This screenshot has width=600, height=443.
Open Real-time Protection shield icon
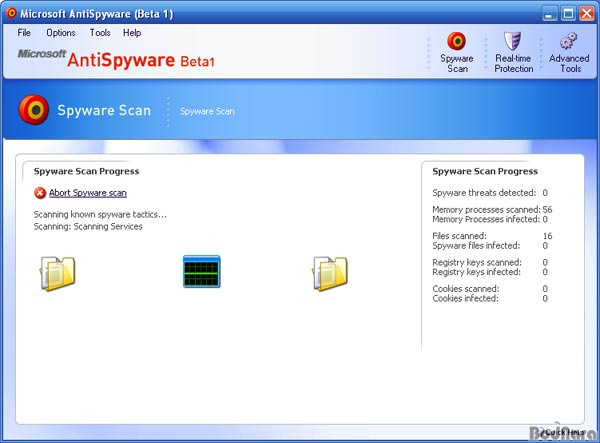(x=512, y=41)
